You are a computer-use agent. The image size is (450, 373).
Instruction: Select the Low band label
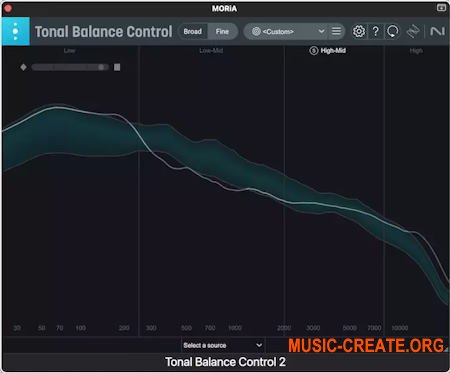pos(69,51)
